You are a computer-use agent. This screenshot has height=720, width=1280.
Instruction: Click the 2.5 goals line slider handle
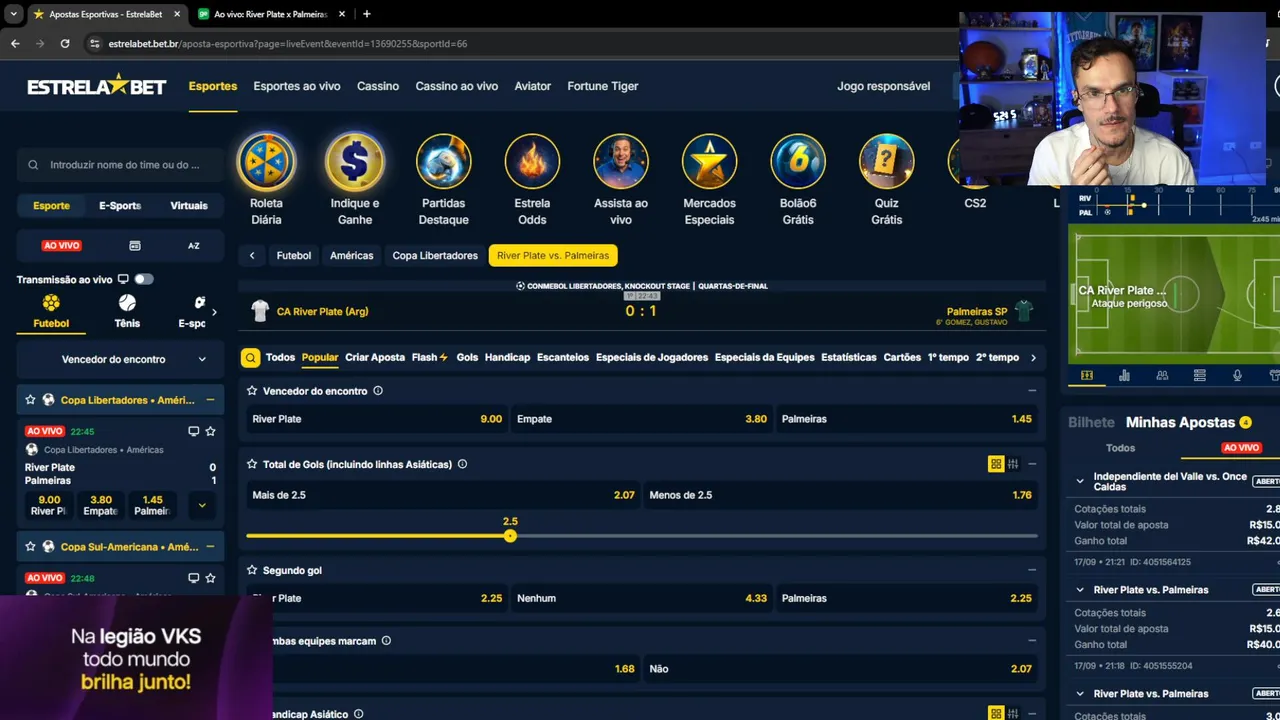click(510, 536)
